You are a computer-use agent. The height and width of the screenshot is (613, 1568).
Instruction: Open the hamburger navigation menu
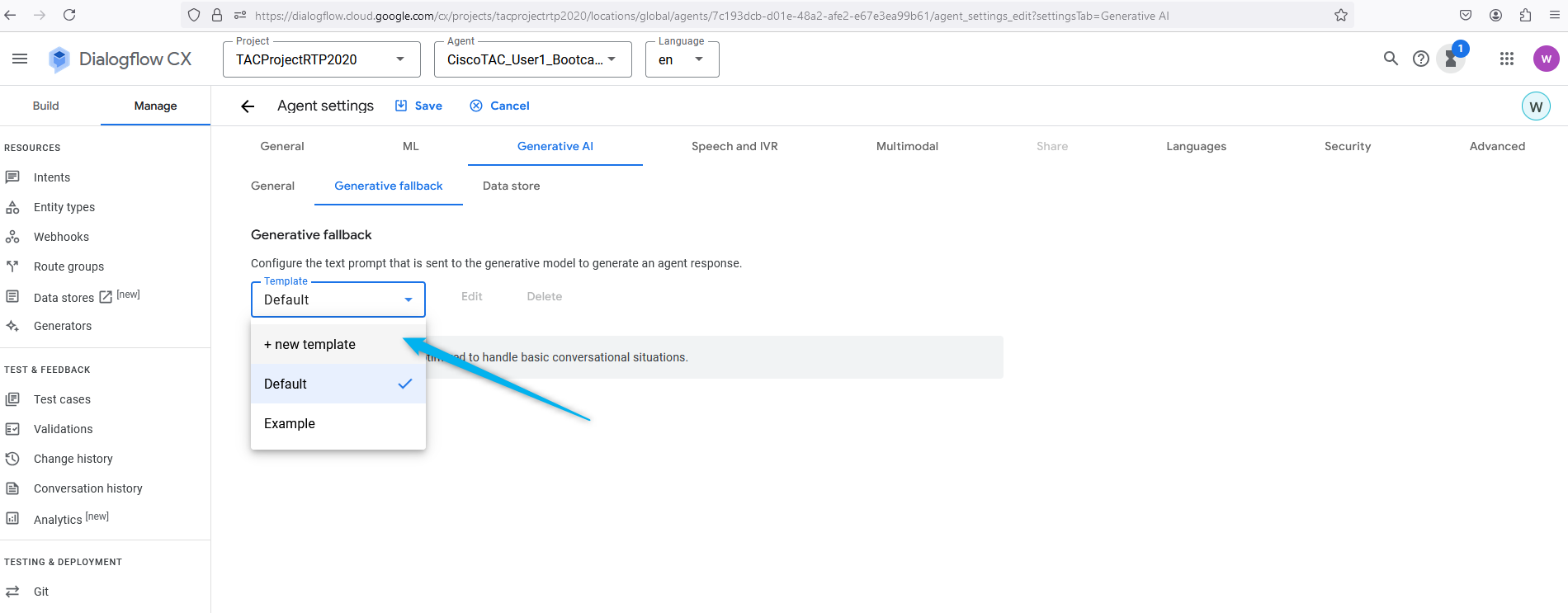(x=20, y=59)
